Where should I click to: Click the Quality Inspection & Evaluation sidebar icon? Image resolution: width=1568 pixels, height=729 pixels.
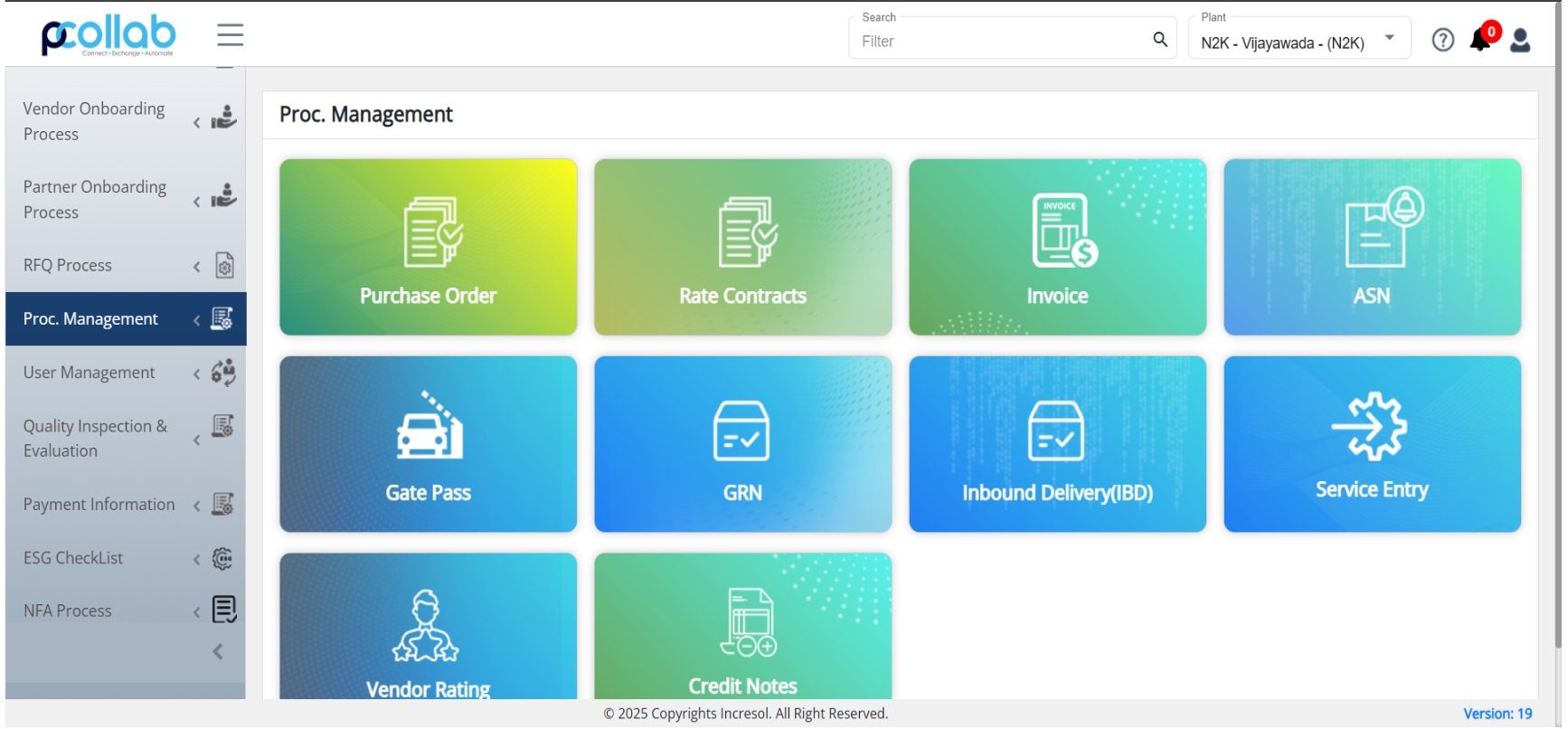coord(223,427)
